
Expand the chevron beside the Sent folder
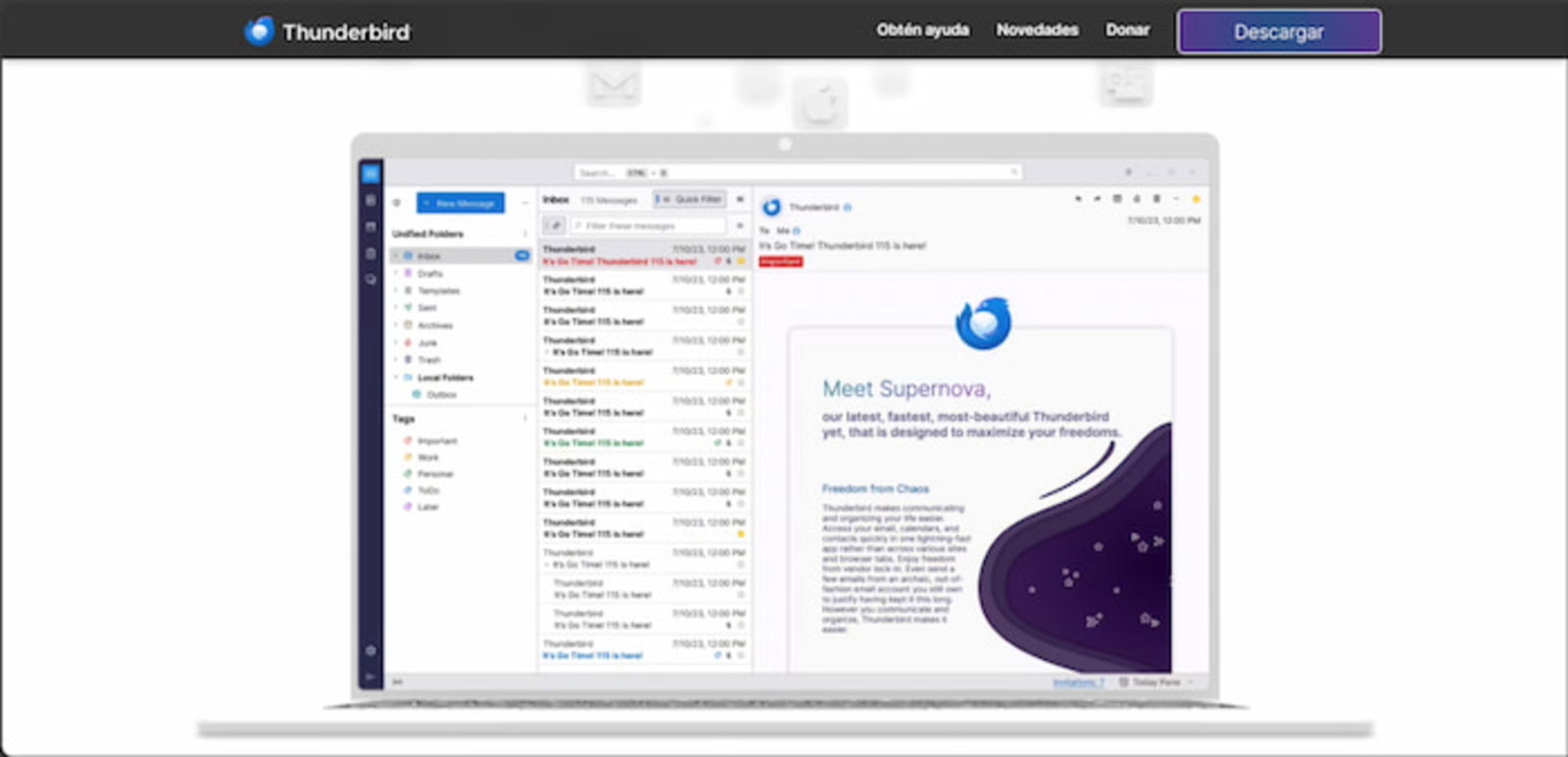coord(396,308)
